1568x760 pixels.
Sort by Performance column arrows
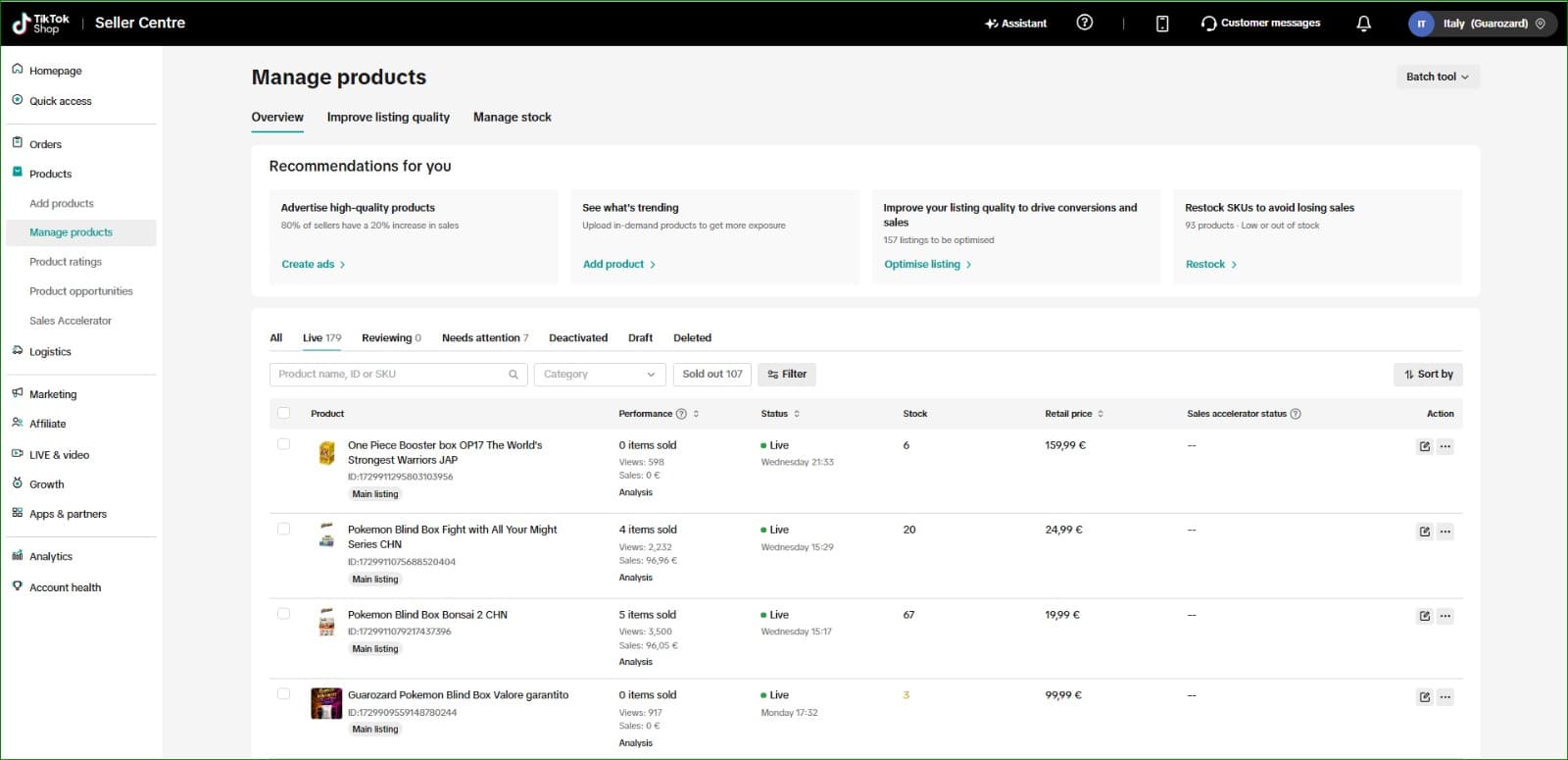click(x=696, y=414)
